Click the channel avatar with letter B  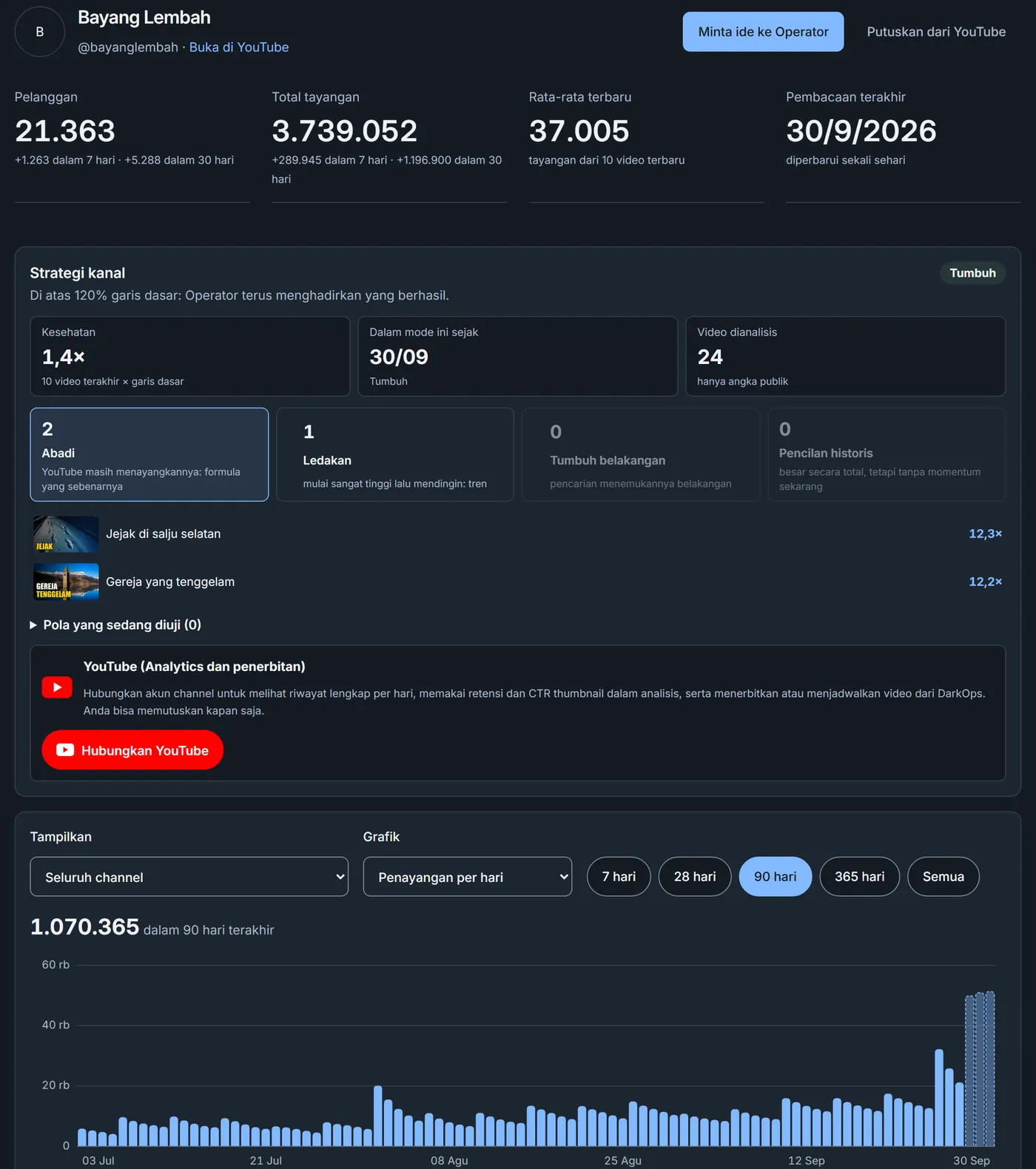(x=40, y=32)
